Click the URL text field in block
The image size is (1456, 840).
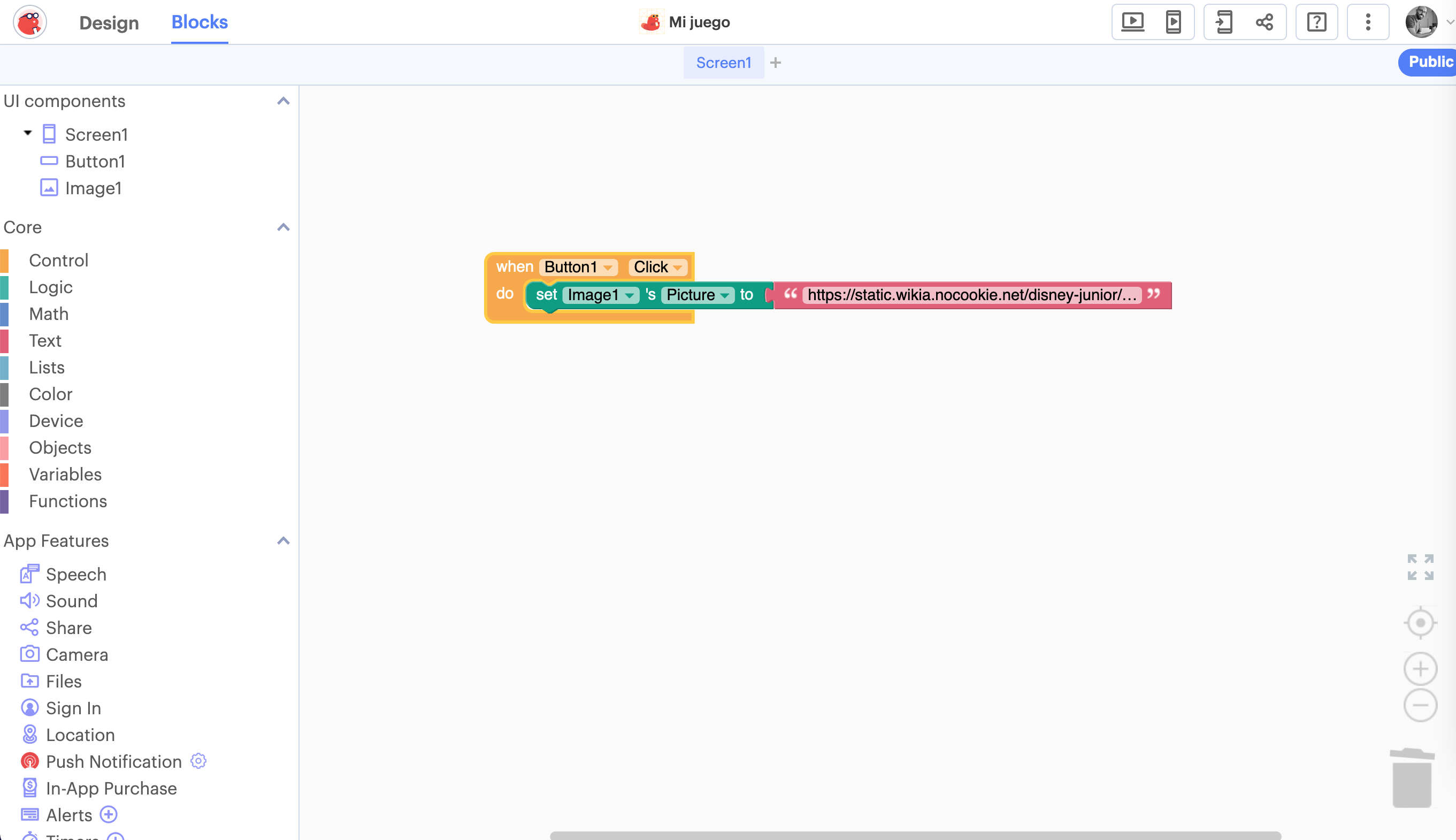click(x=971, y=295)
